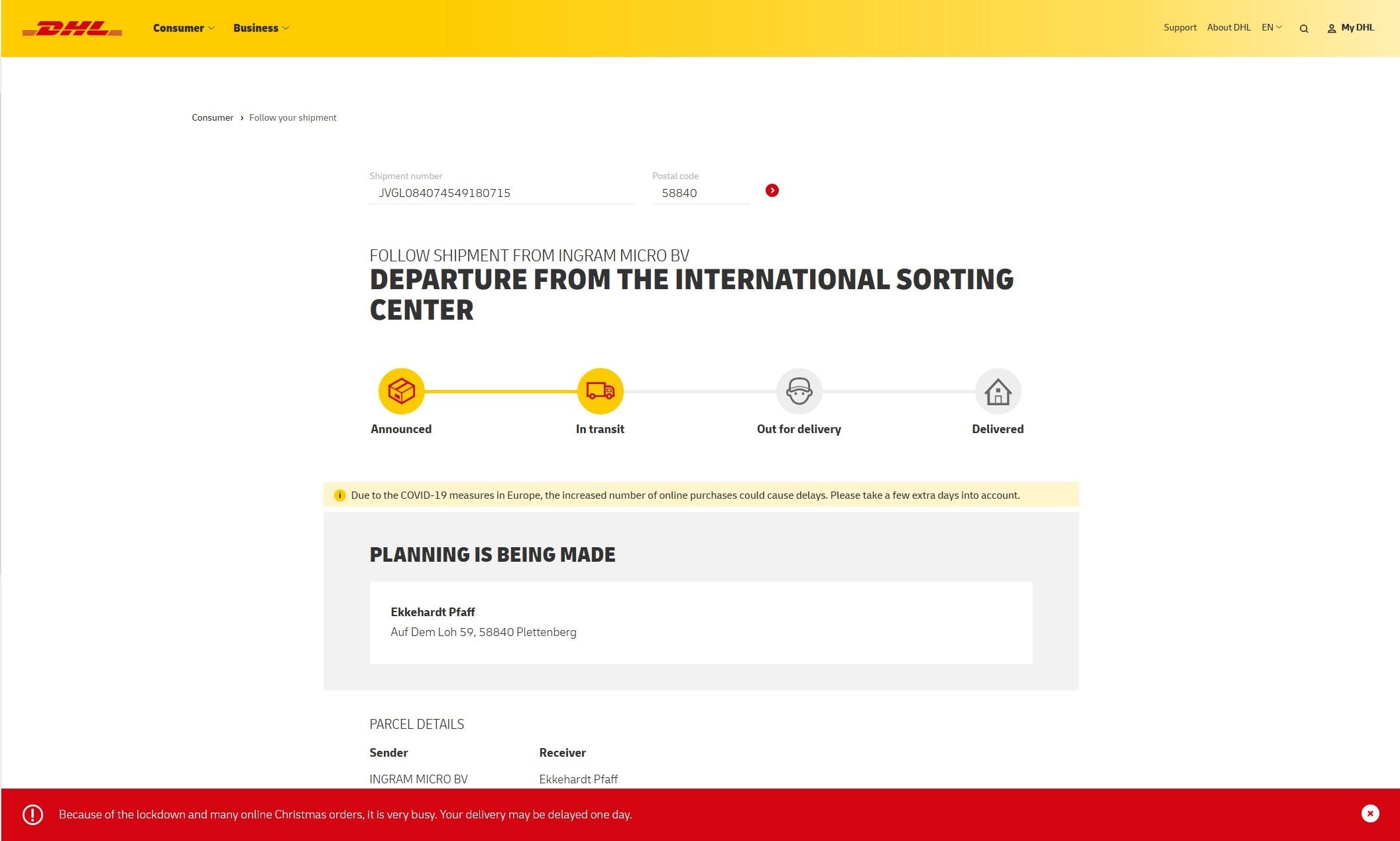Focus the Postal code field
Viewport: 1400px width, 841px height.
coord(701,193)
